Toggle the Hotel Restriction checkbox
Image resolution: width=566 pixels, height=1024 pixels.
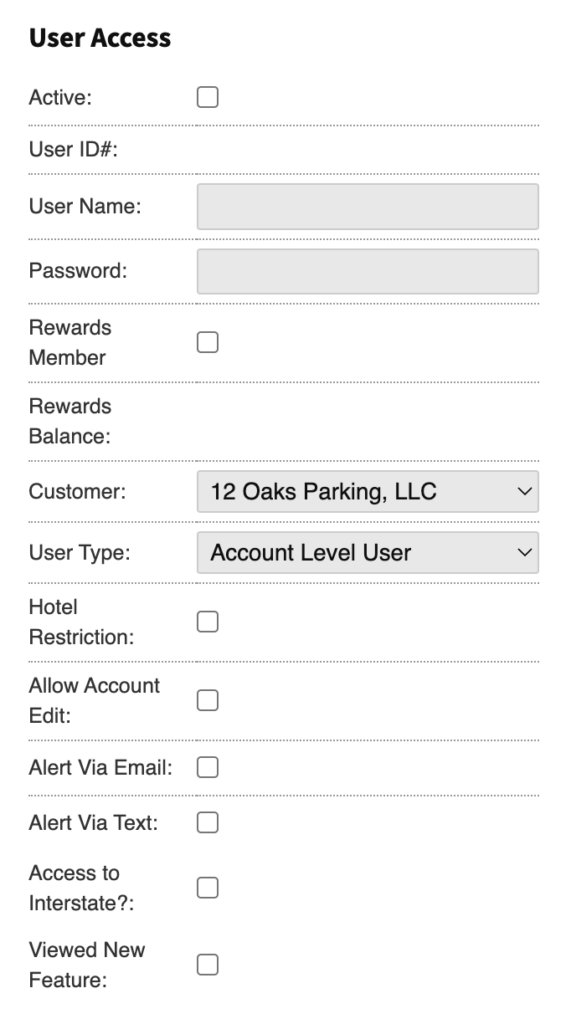(208, 622)
